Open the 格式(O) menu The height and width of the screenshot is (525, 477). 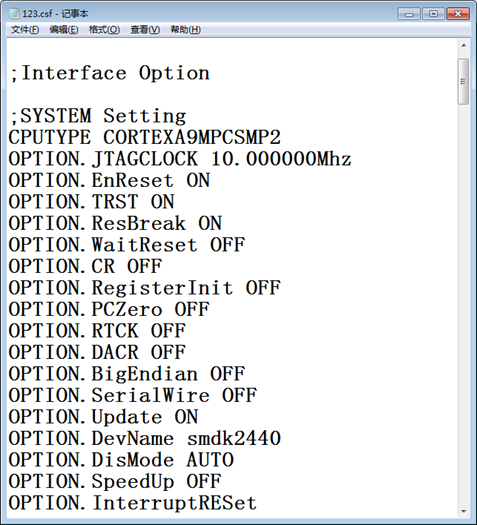point(104,30)
